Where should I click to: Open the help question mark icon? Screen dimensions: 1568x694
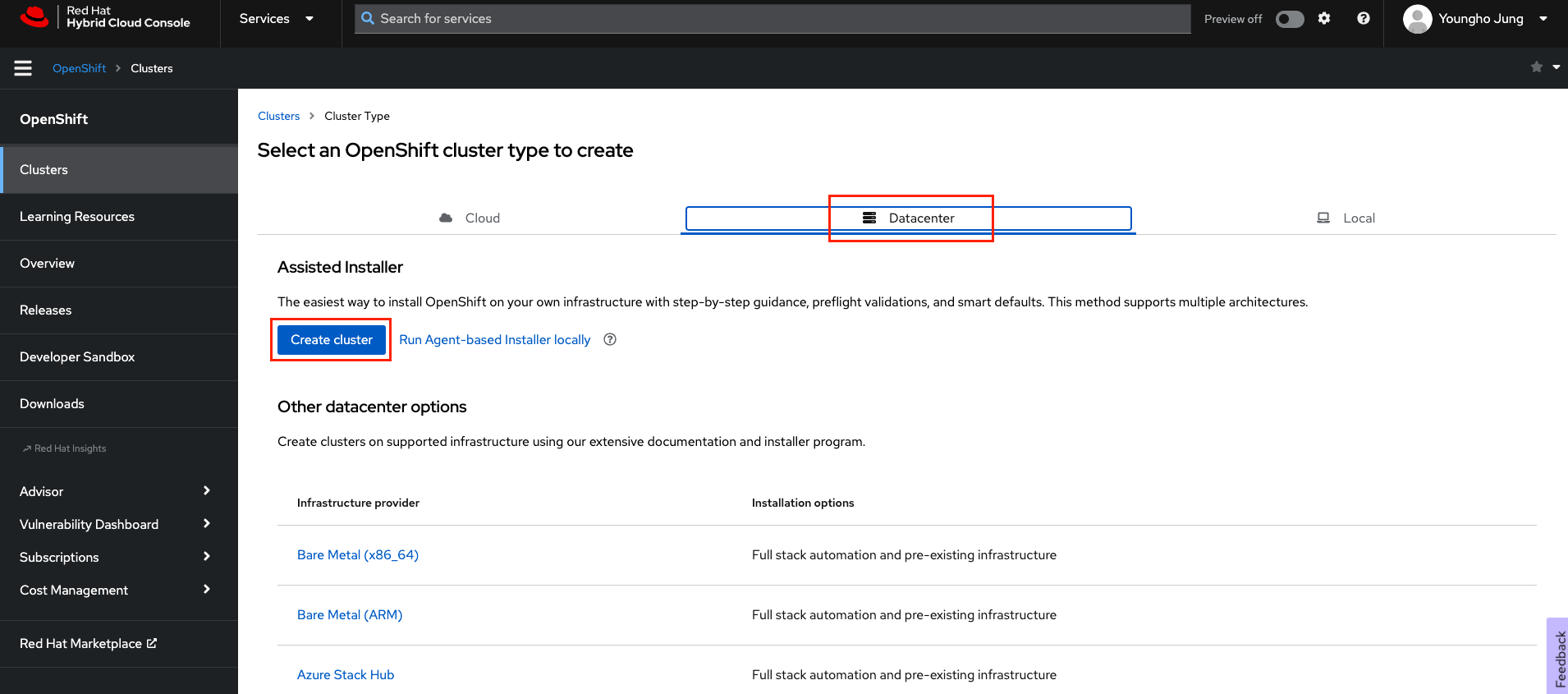(1364, 18)
